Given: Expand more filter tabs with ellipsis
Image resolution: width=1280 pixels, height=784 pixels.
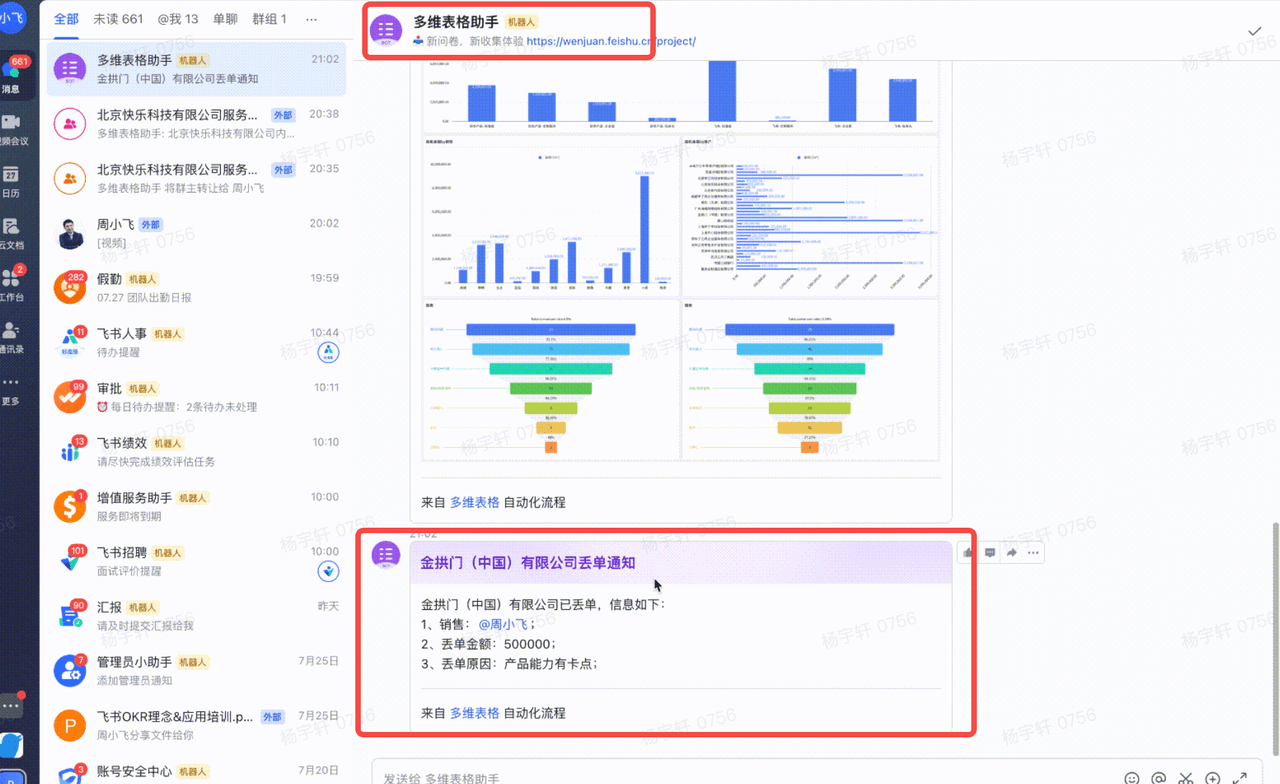Looking at the screenshot, I should coord(311,19).
